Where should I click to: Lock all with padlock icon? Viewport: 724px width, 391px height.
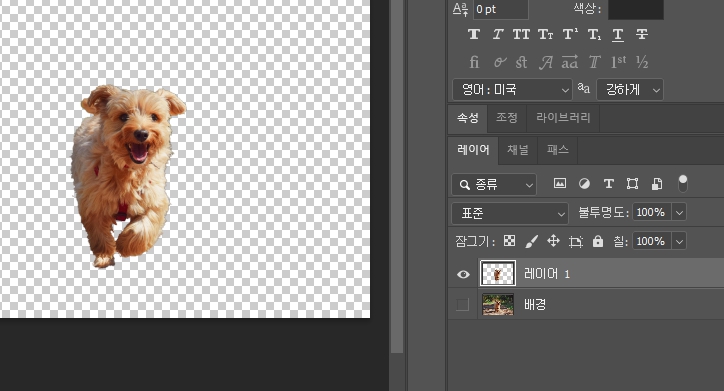pos(598,241)
